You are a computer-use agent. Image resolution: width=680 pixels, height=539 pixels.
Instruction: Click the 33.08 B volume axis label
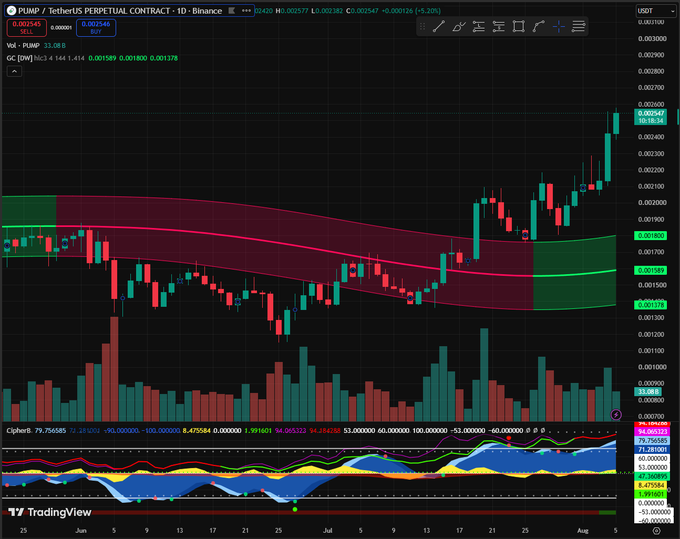click(648, 392)
